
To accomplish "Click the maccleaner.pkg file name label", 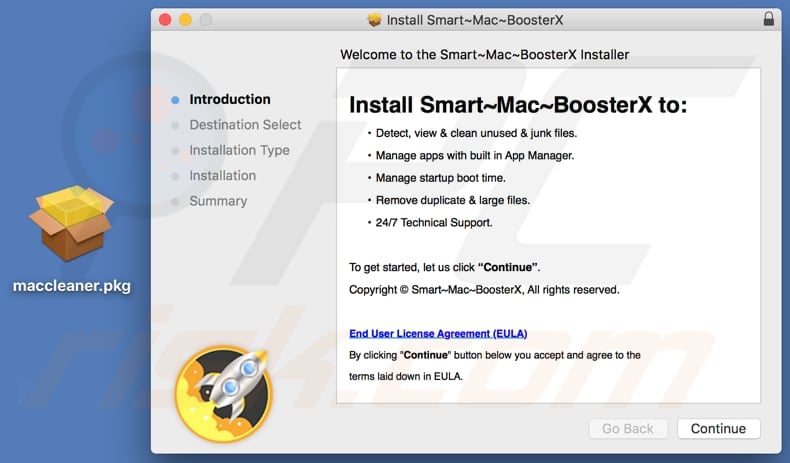I will tap(72, 286).
